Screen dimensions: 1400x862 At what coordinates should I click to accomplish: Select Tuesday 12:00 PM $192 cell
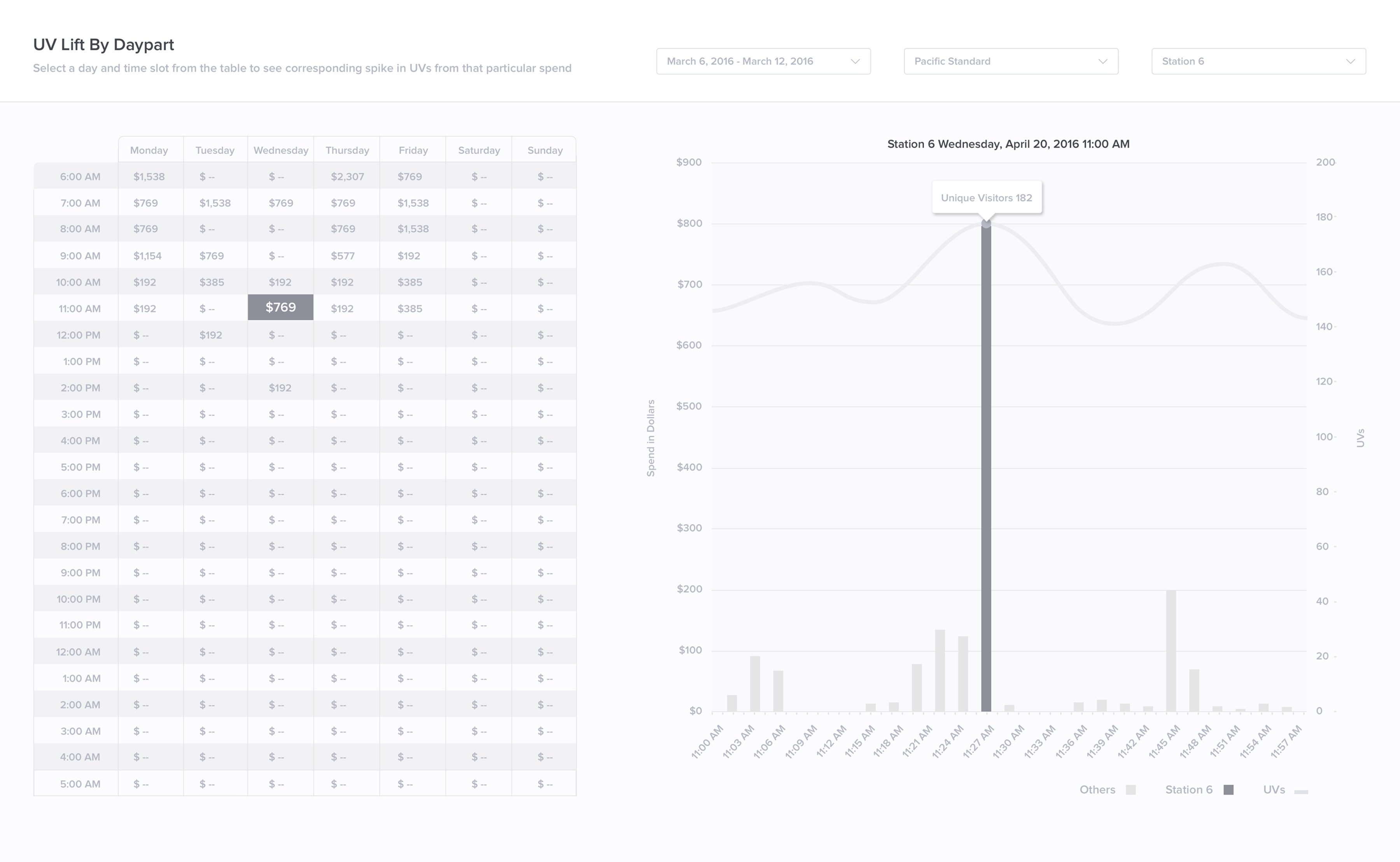coord(211,335)
